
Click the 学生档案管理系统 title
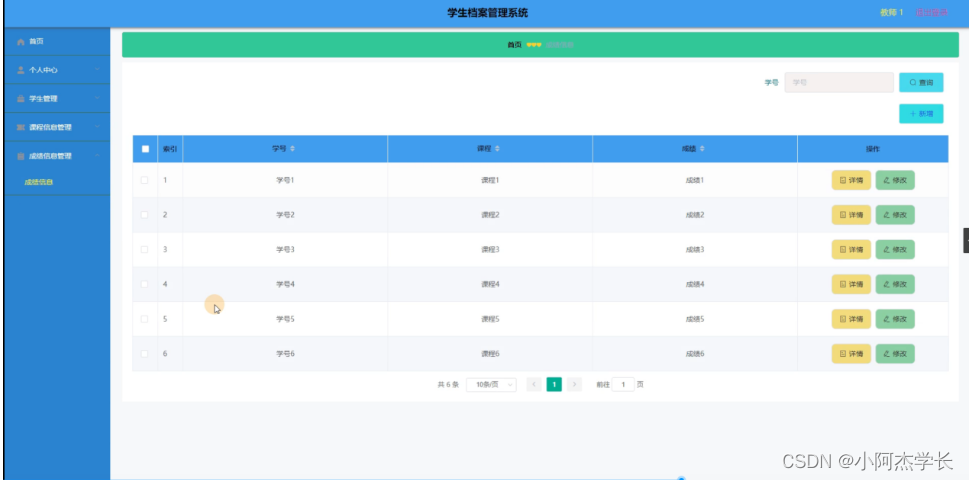click(x=488, y=13)
